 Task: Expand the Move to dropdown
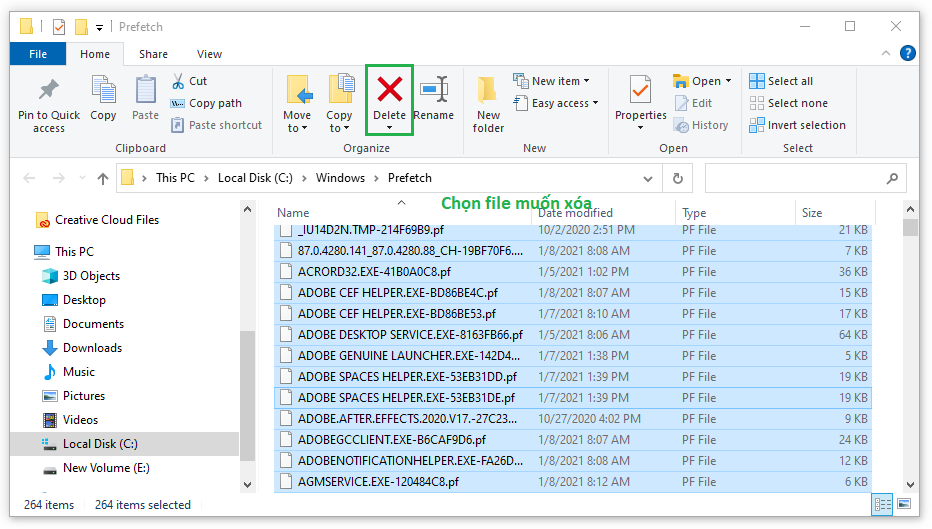coord(297,128)
